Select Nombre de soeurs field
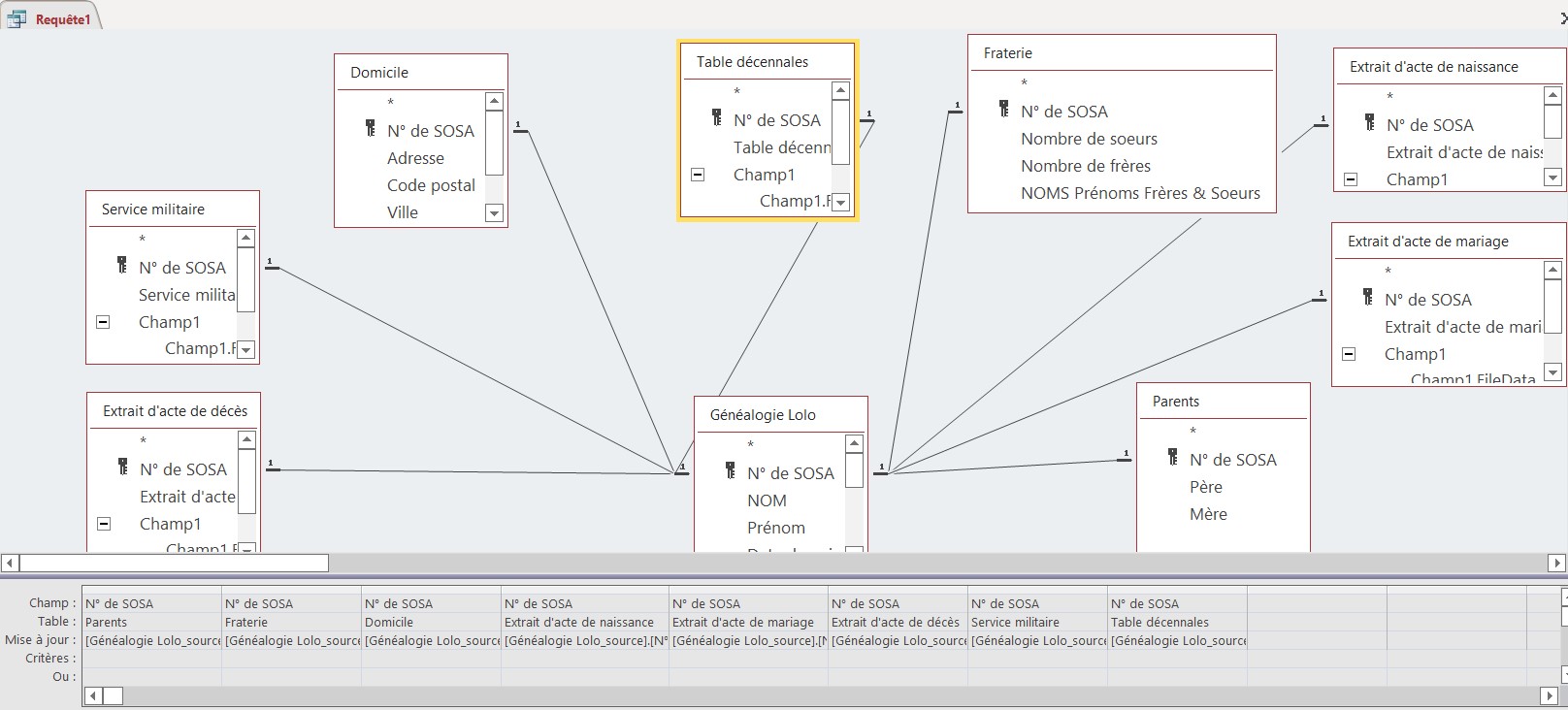Screen dimensions: 1568x710 tap(1089, 139)
